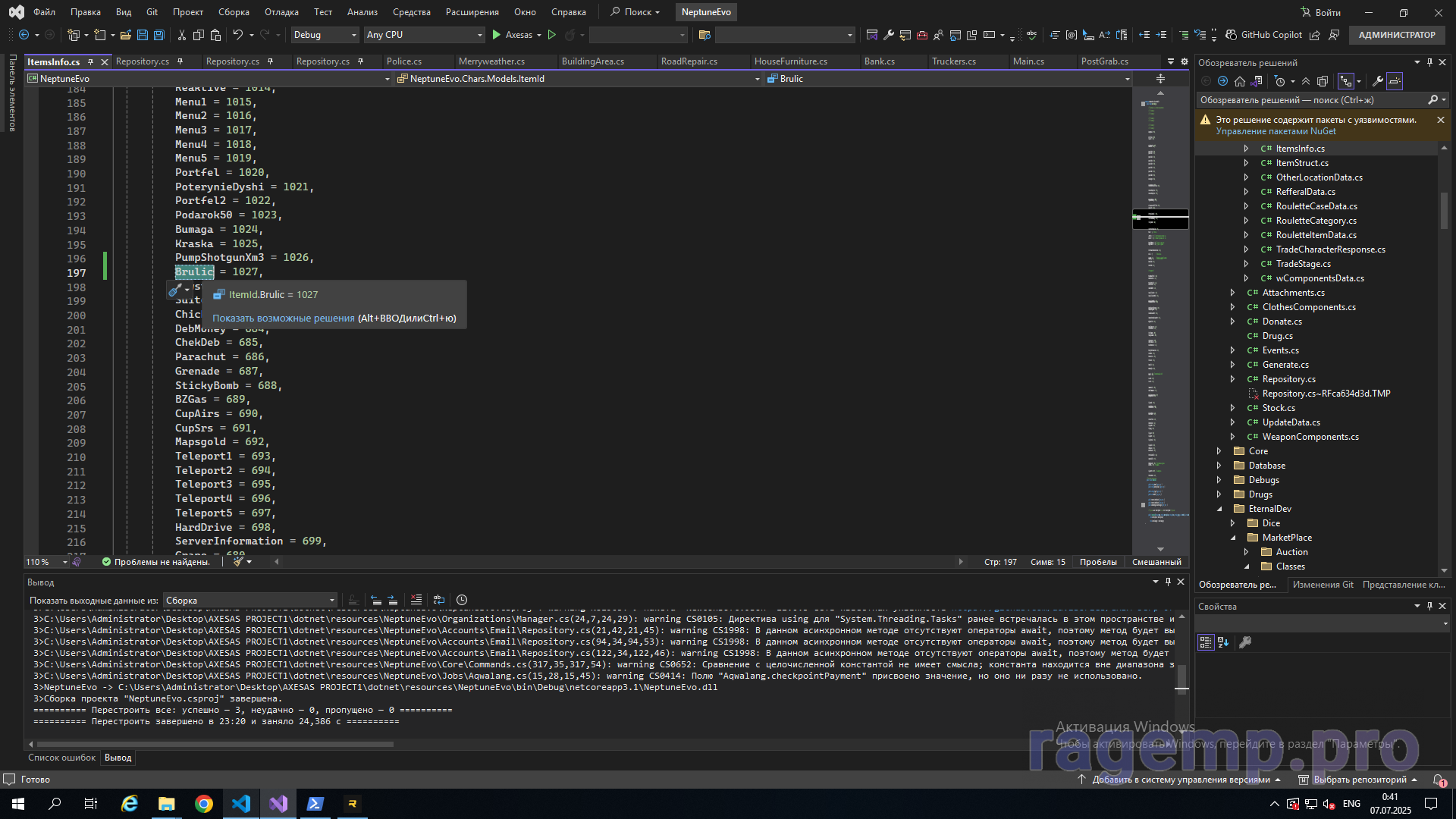
Task: Click Cut scissors icon in toolbar
Action: click(181, 35)
